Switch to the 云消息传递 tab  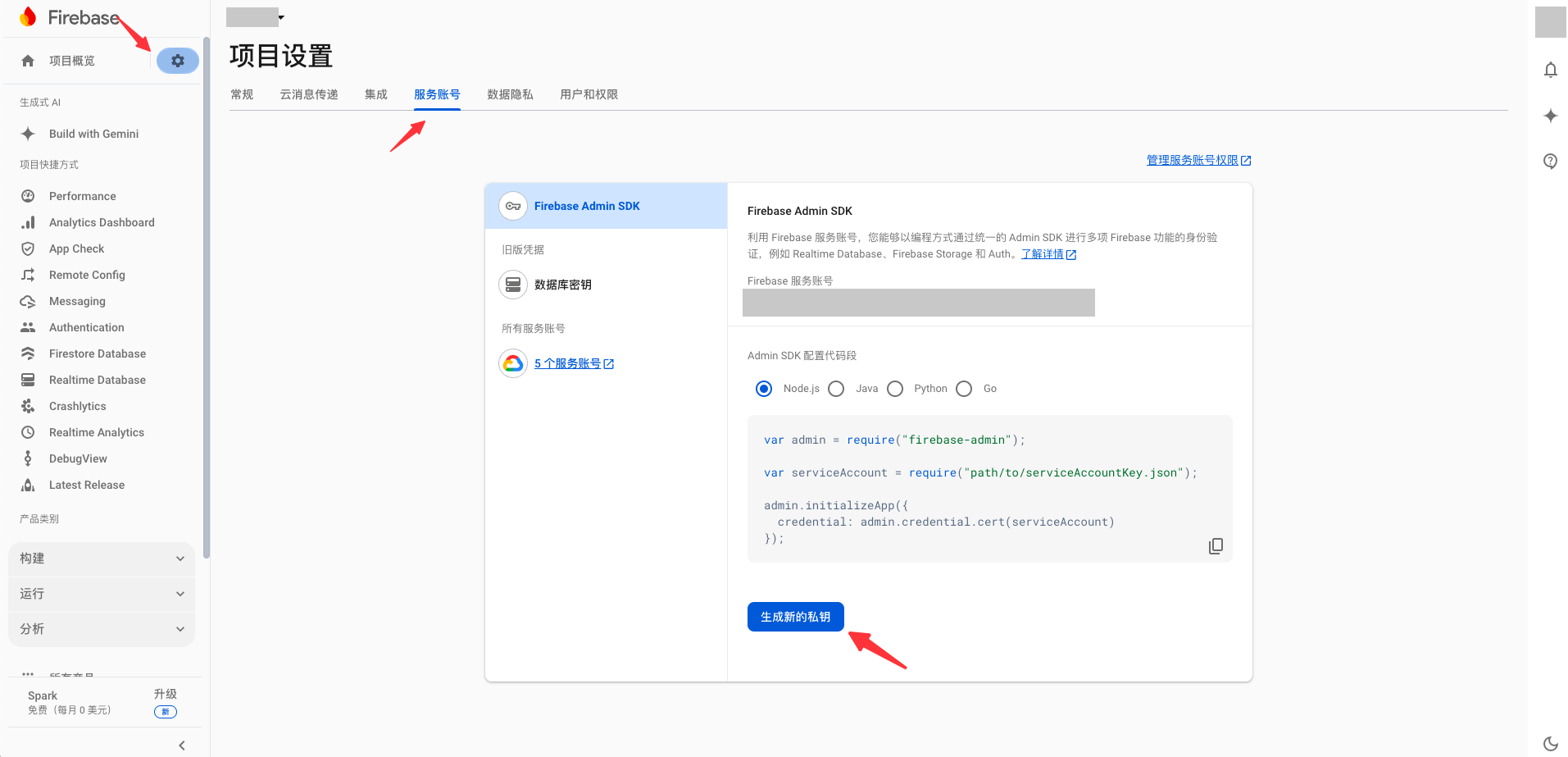tap(309, 94)
